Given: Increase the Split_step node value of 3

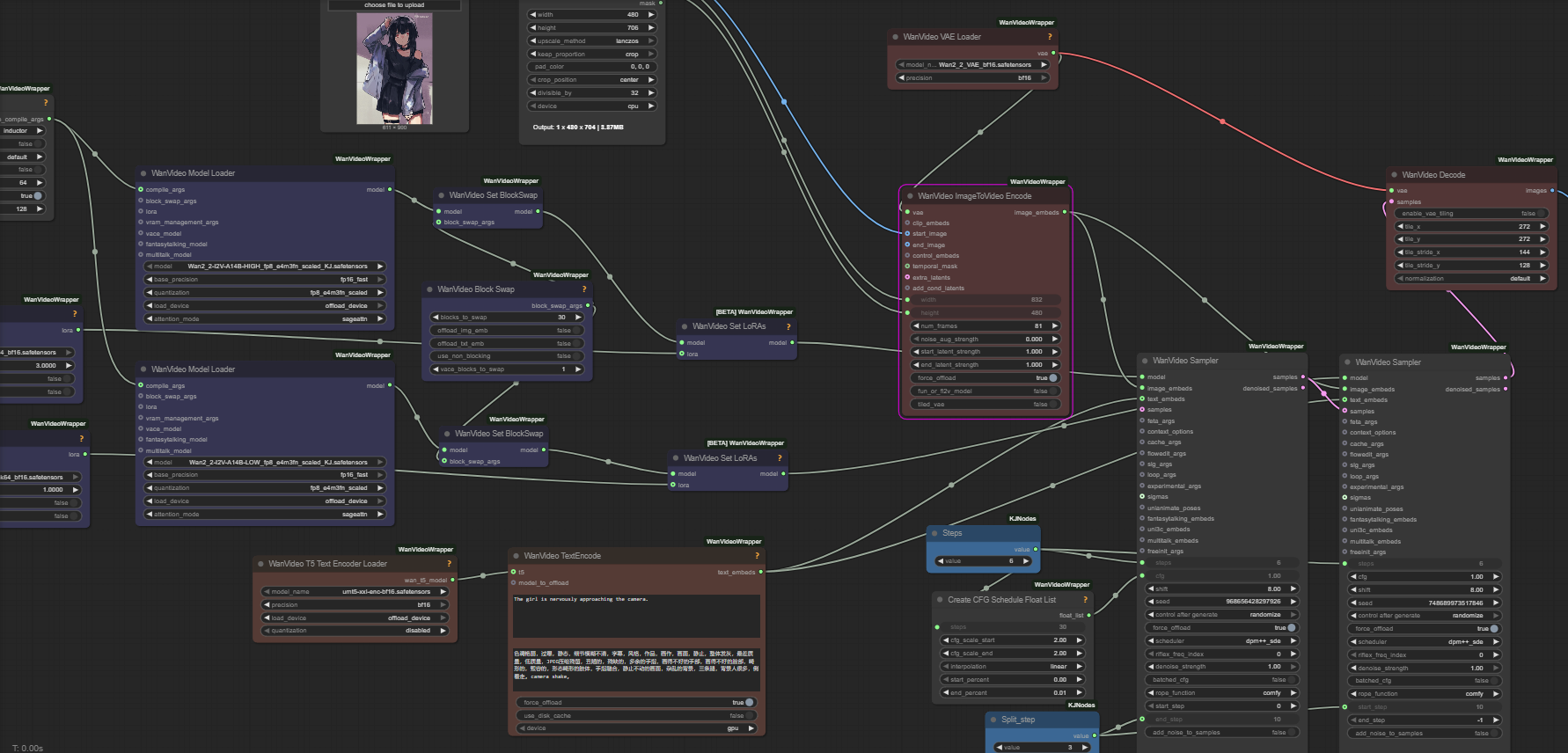Looking at the screenshot, I should point(1085,748).
